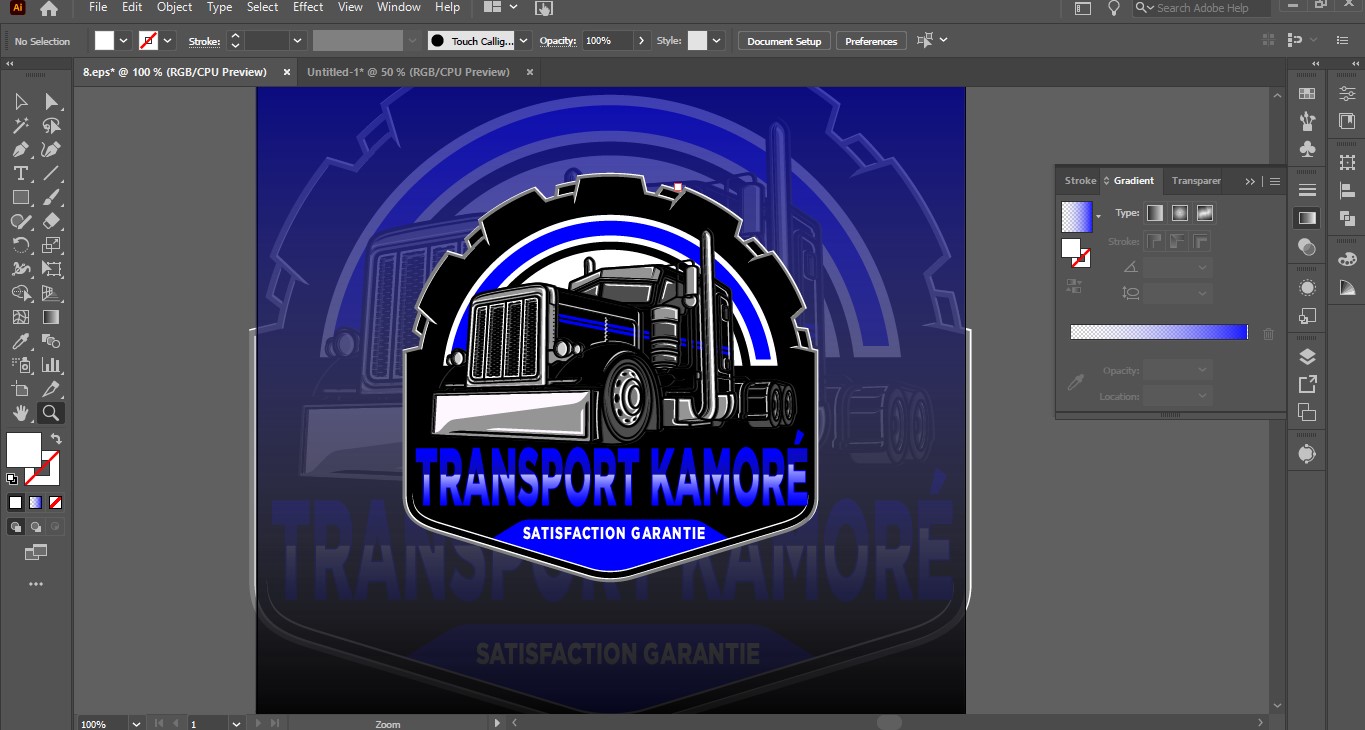
Task: Select the Selection tool arrow
Action: tap(20, 102)
